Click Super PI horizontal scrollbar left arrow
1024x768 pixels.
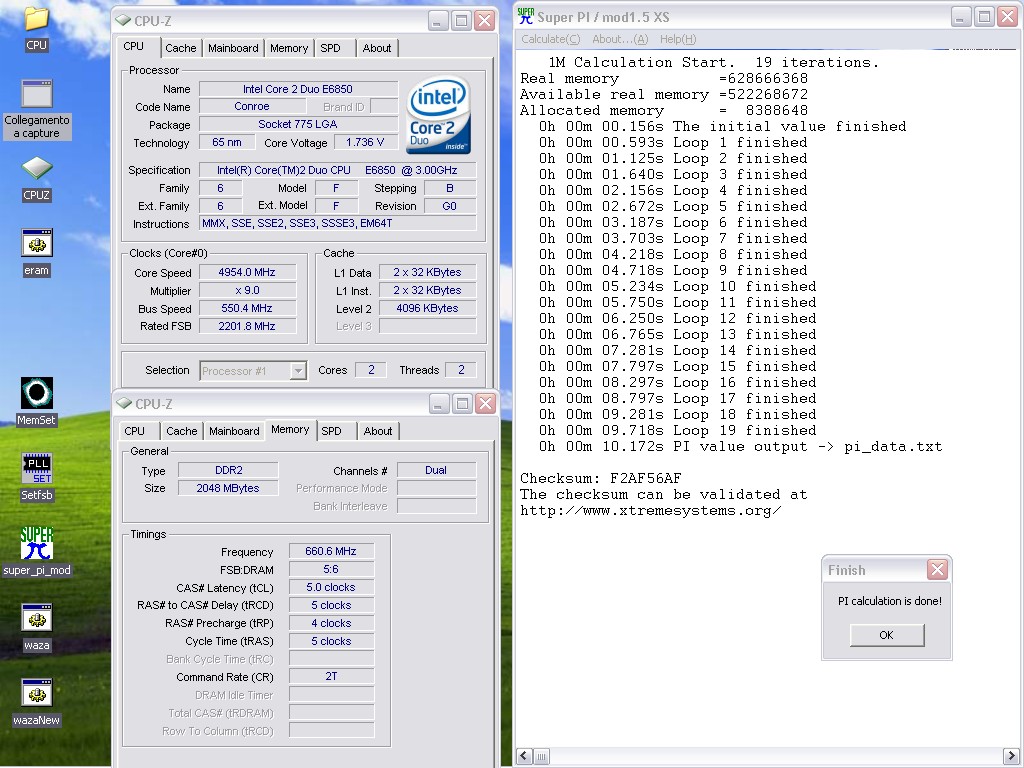tap(524, 756)
